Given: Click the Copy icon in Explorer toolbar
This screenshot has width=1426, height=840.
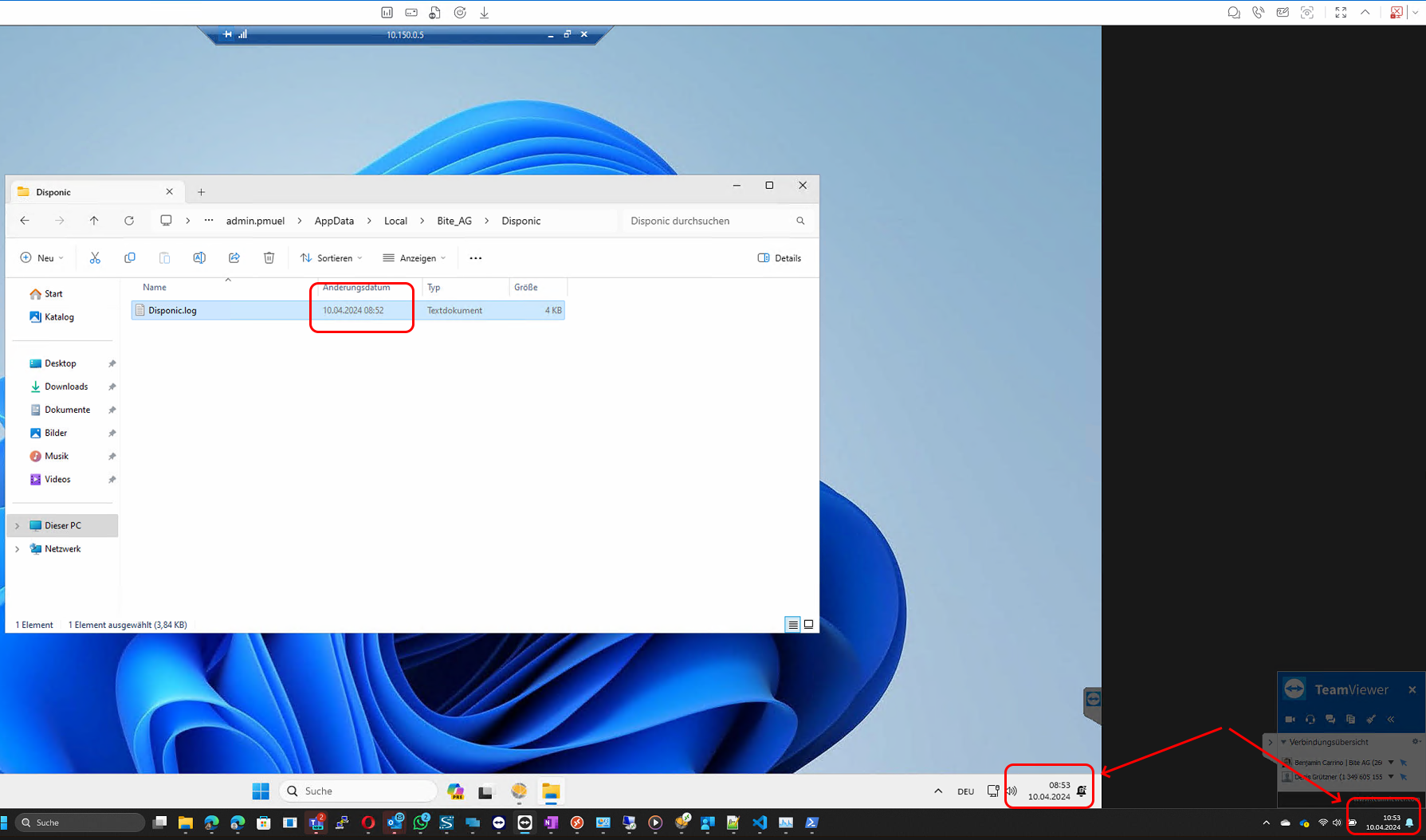Looking at the screenshot, I should 130,257.
